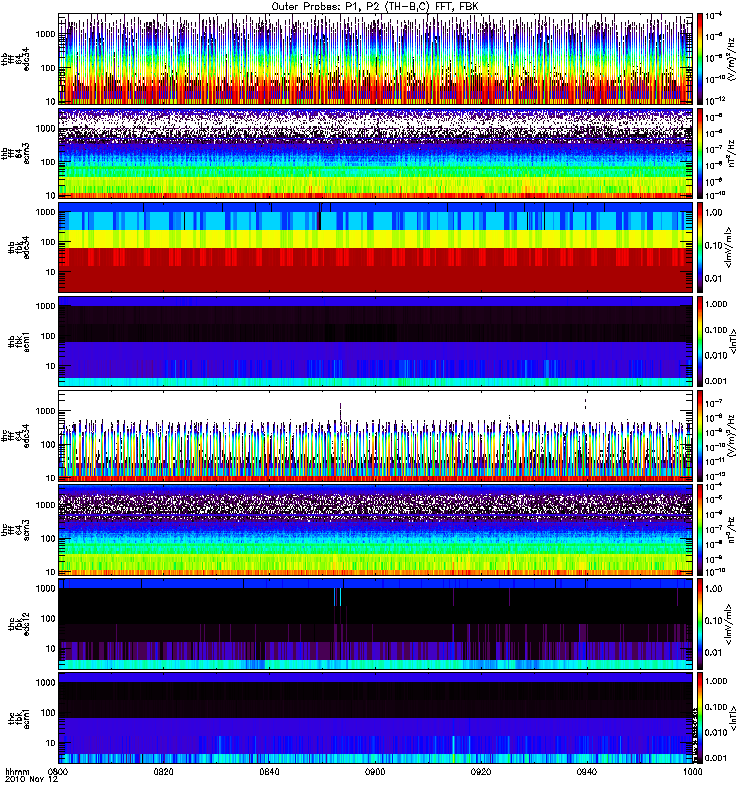Select the thc fbk scm1 filter bank panel
This screenshot has width=750, height=800.
(x=375, y=718)
